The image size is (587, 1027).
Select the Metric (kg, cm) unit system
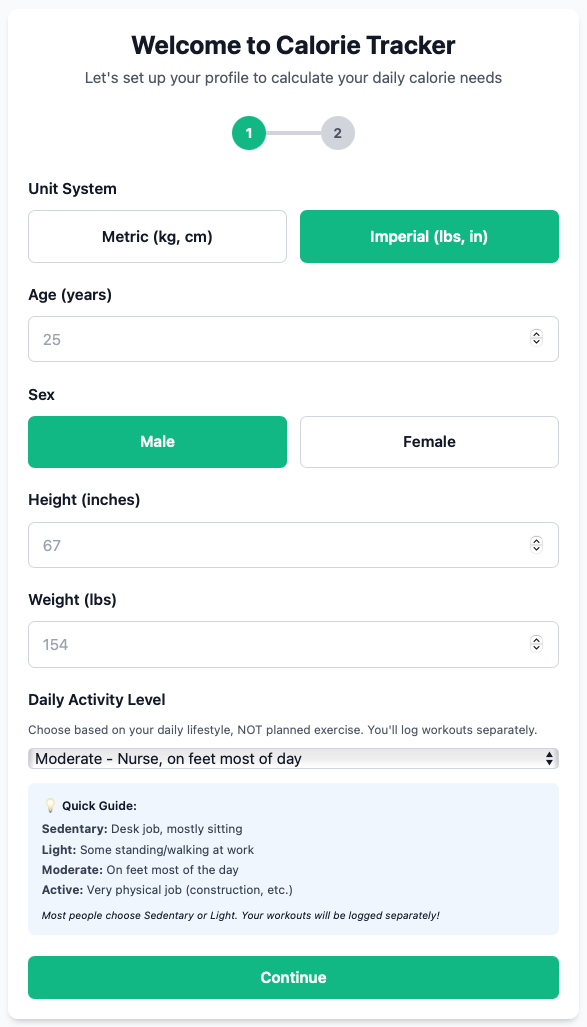(x=157, y=236)
